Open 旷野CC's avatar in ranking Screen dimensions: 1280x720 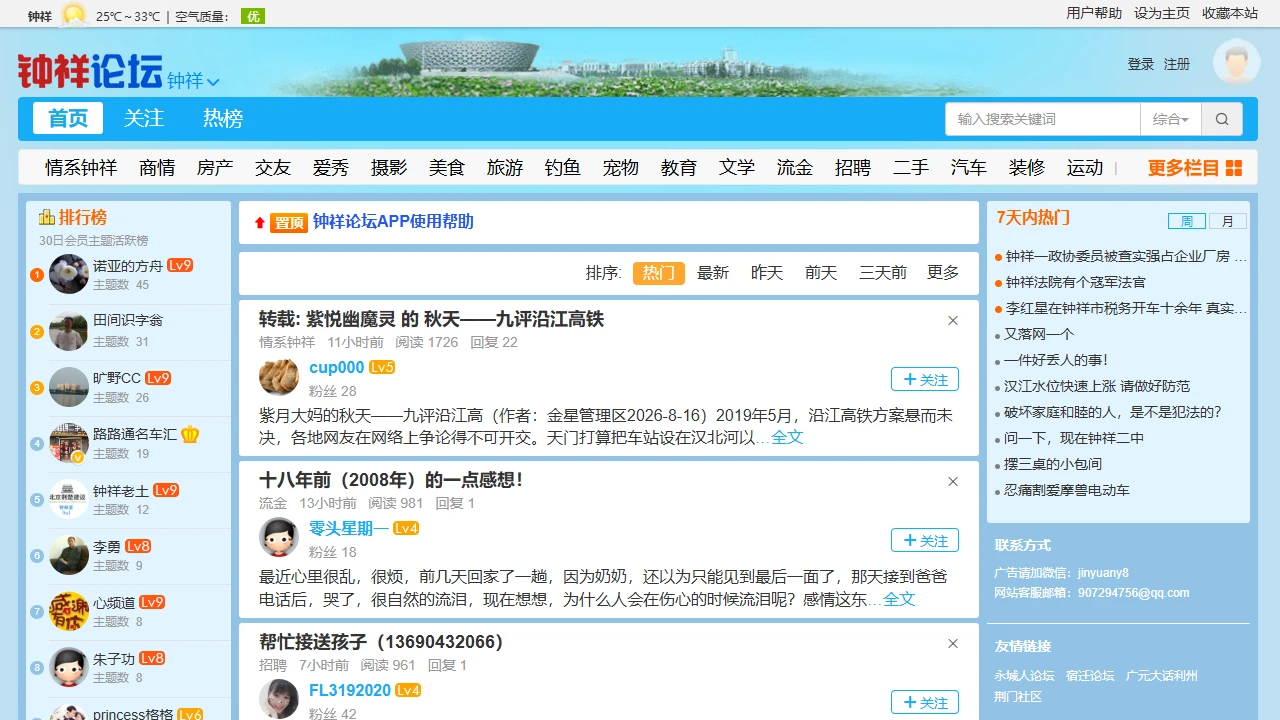tap(69, 387)
